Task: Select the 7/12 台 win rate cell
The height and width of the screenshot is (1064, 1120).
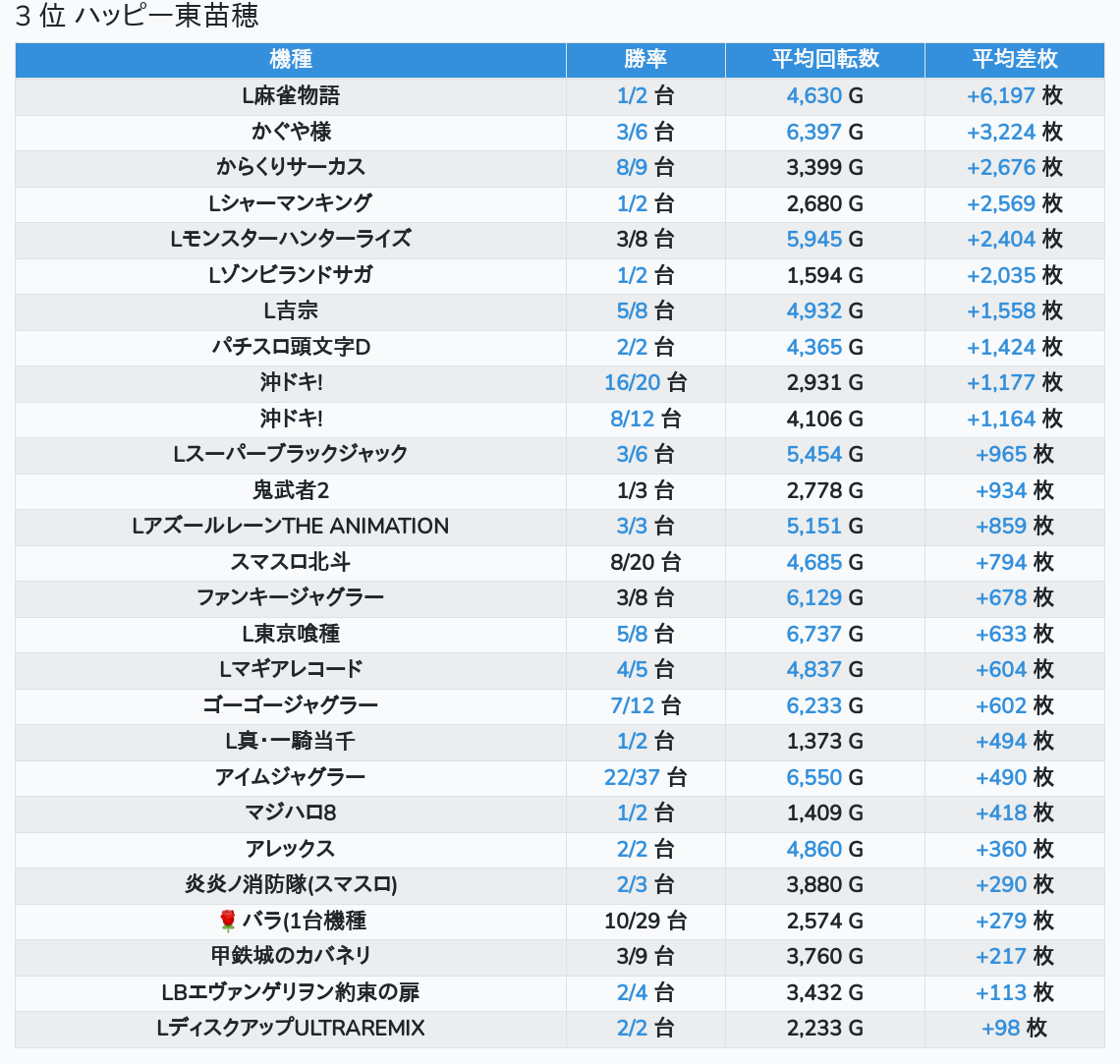Action: coord(645,705)
